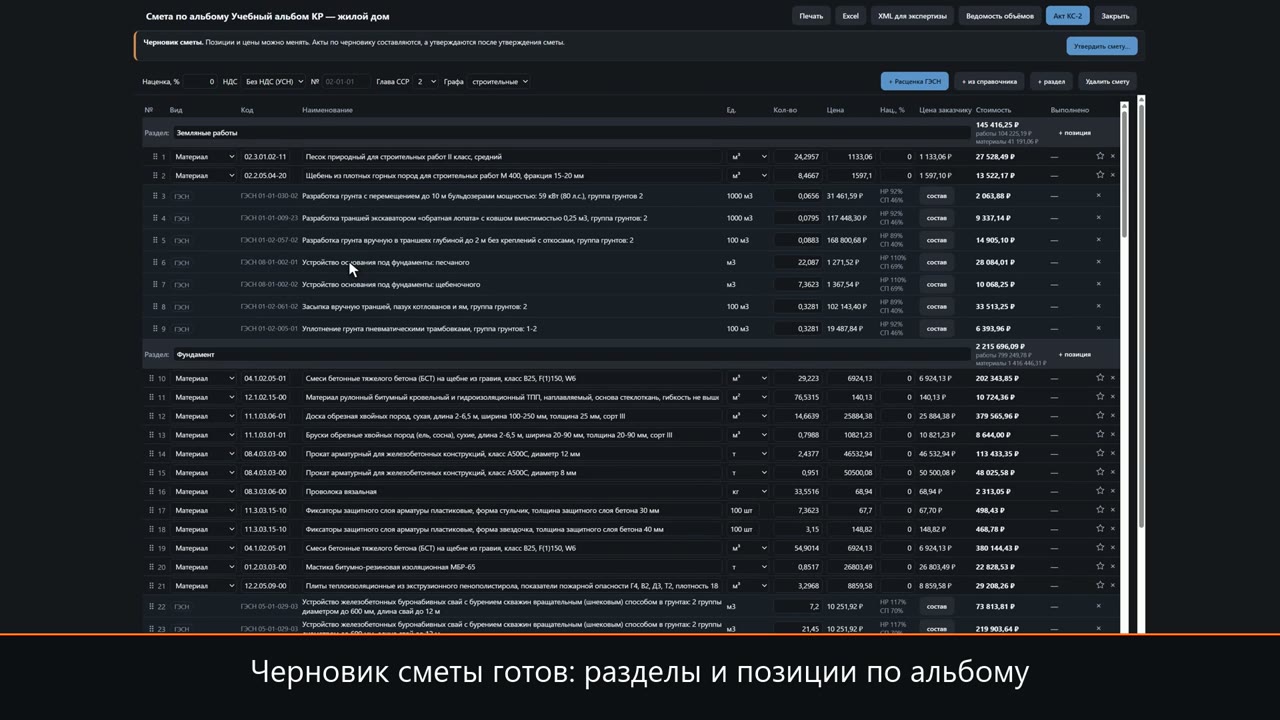Open the Акт КС-2 view
Viewport: 1280px width, 720px height.
(x=1068, y=16)
